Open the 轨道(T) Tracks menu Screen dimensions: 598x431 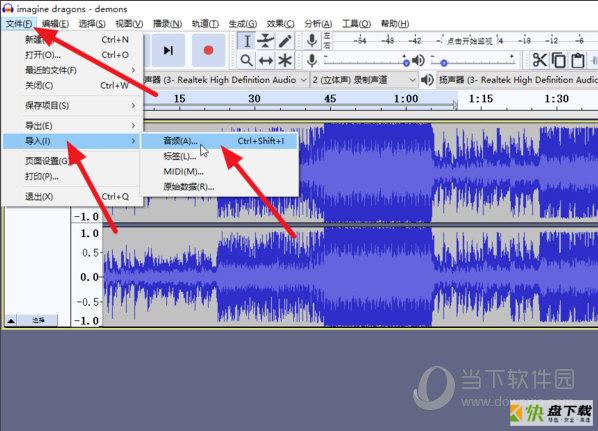pyautogui.click(x=205, y=24)
